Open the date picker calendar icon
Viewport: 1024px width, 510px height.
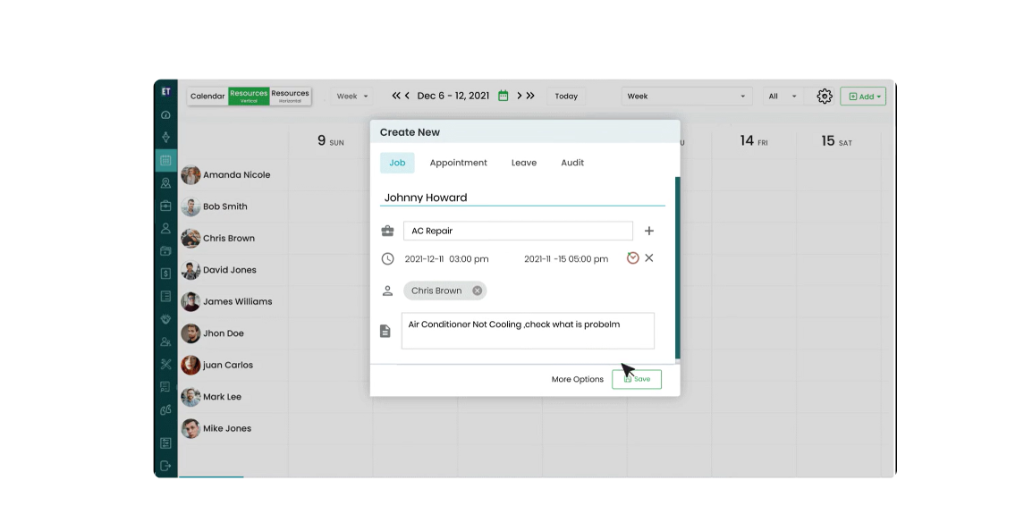pyautogui.click(x=503, y=96)
